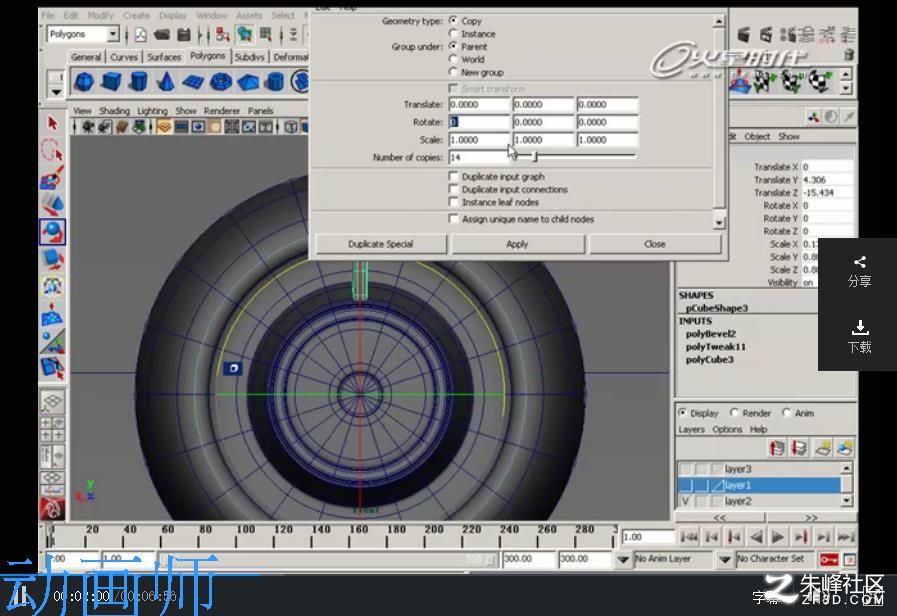Open the No Anim Layer dropdown arrow
This screenshot has height=616, width=897.
[x=623, y=559]
